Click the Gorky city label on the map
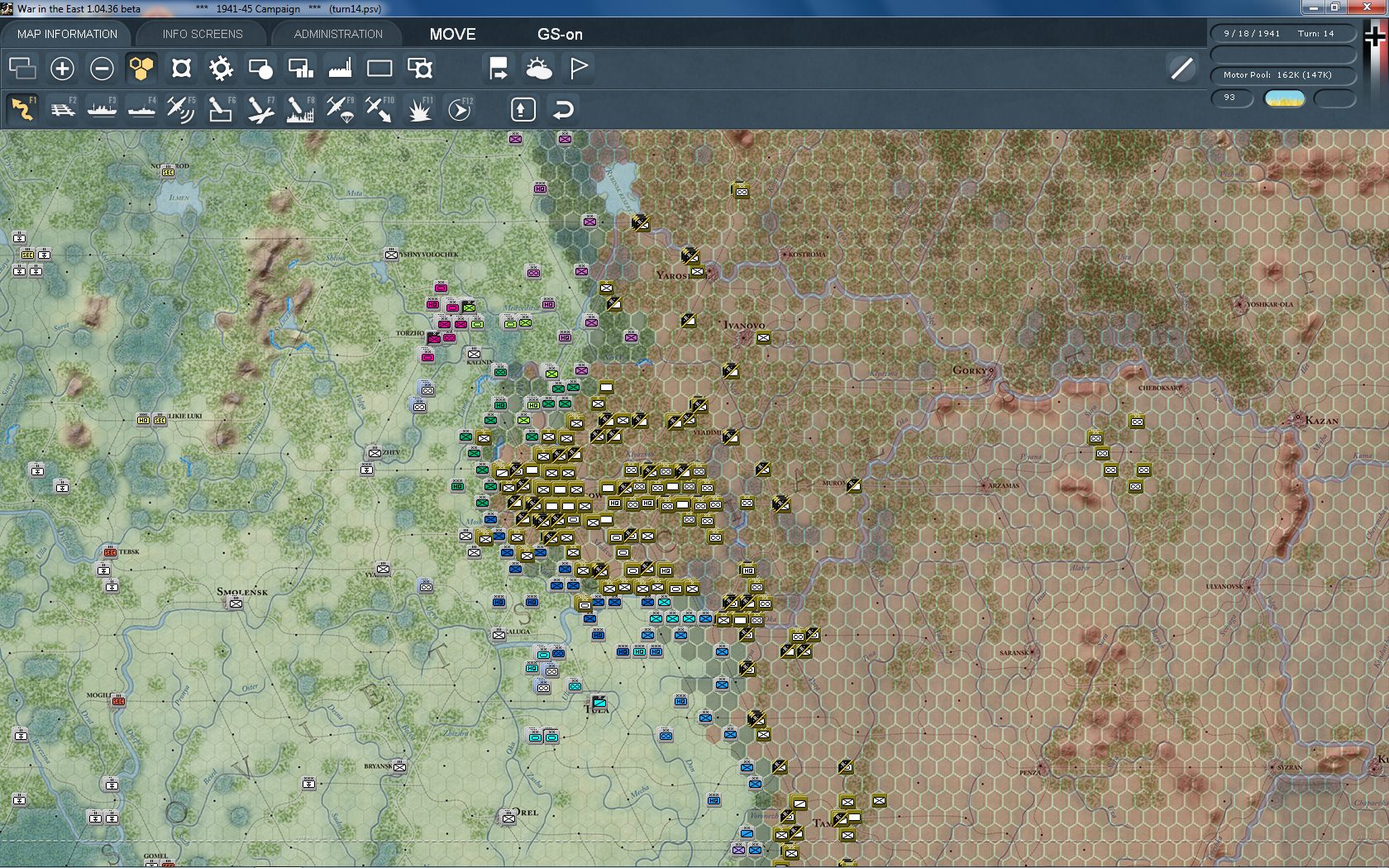1389x868 pixels. pos(971,370)
